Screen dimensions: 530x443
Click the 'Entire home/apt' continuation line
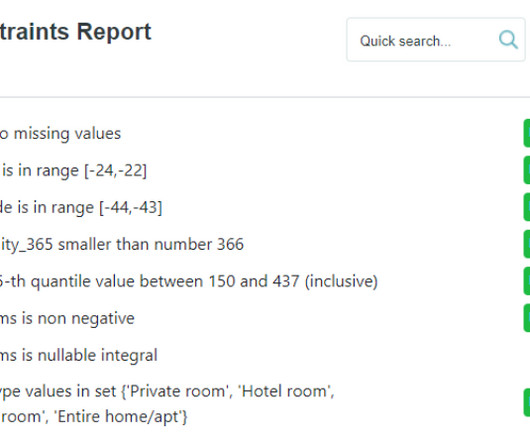point(94,416)
